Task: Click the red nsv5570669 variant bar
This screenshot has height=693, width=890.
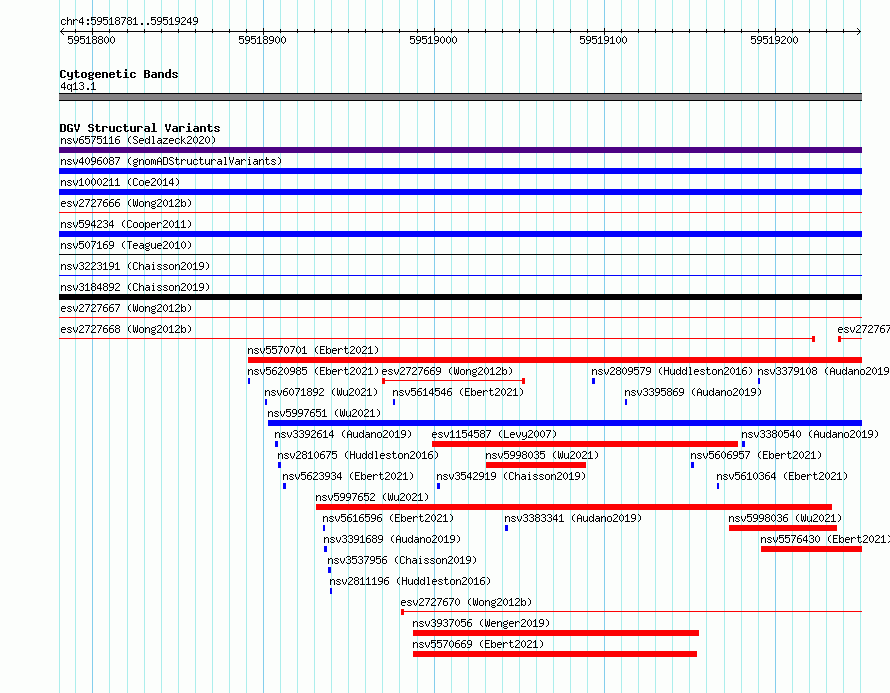Action: point(555,654)
